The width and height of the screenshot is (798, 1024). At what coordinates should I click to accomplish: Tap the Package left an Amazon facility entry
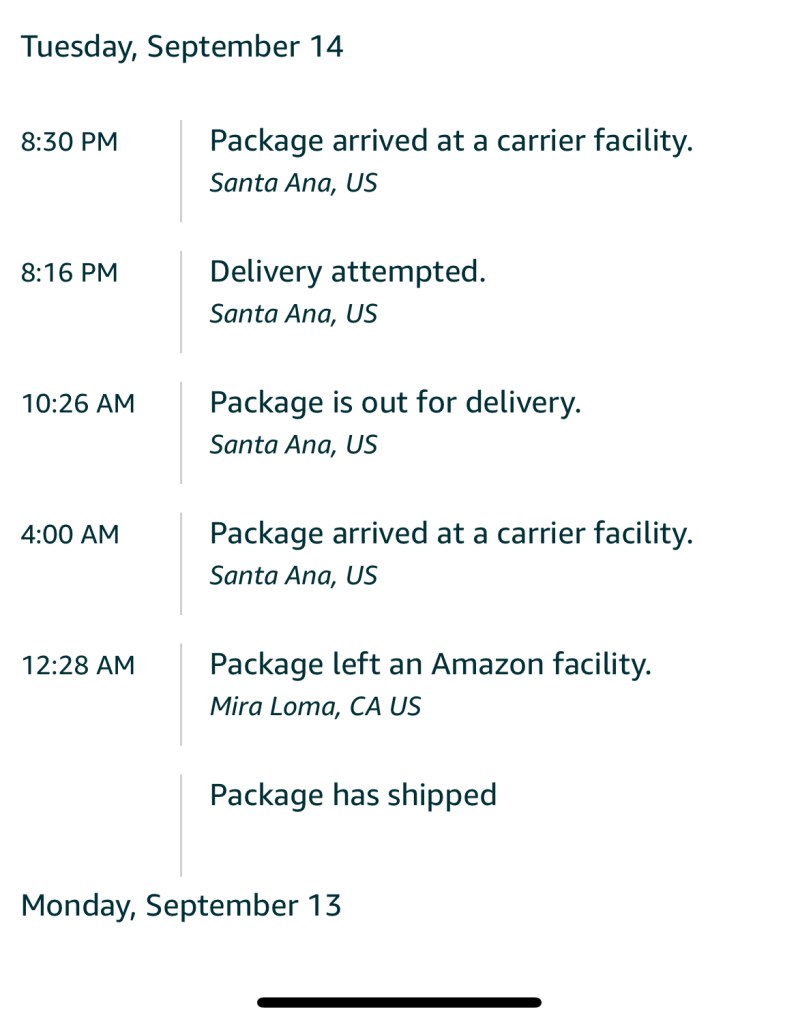[430, 664]
